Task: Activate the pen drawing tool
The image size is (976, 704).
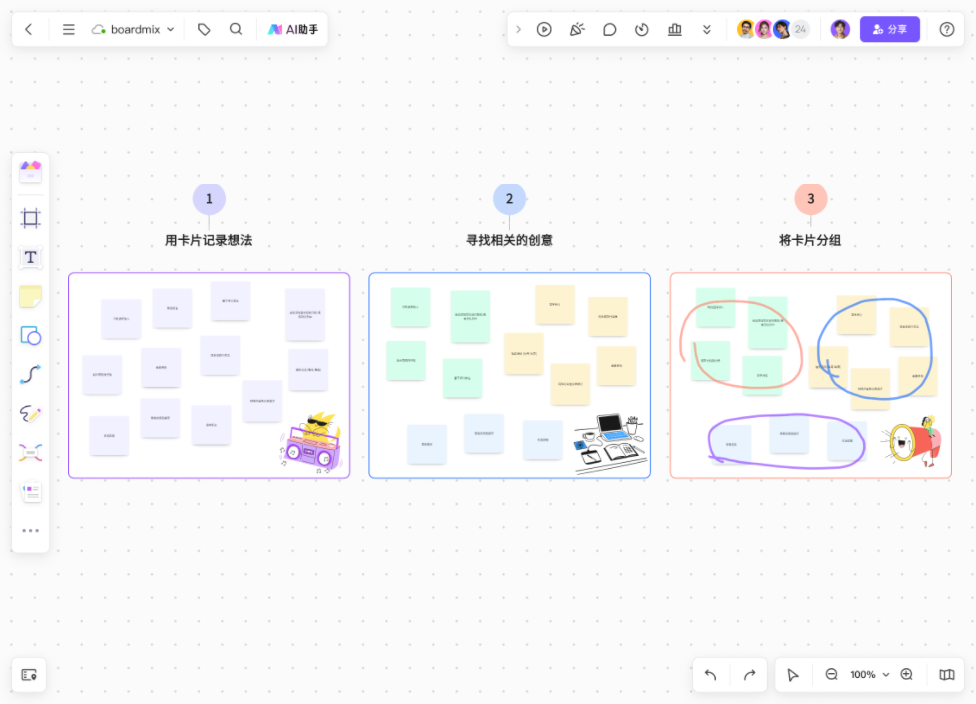Action: point(31,413)
